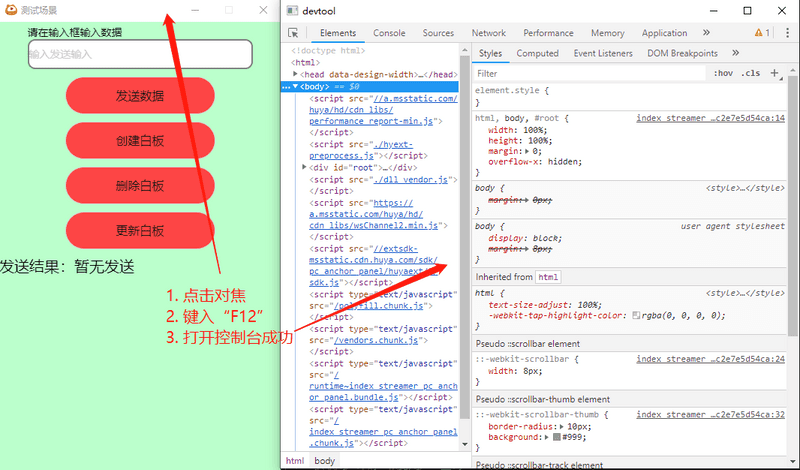Minimize the devtool window
800x470 pixels.
(x=713, y=11)
